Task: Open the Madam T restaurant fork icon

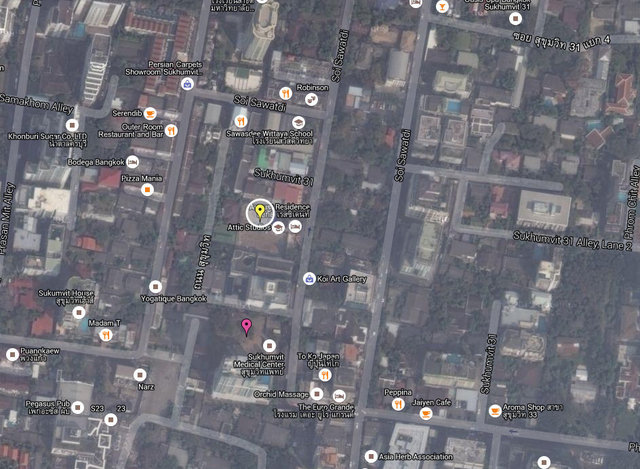Action: pos(106,335)
